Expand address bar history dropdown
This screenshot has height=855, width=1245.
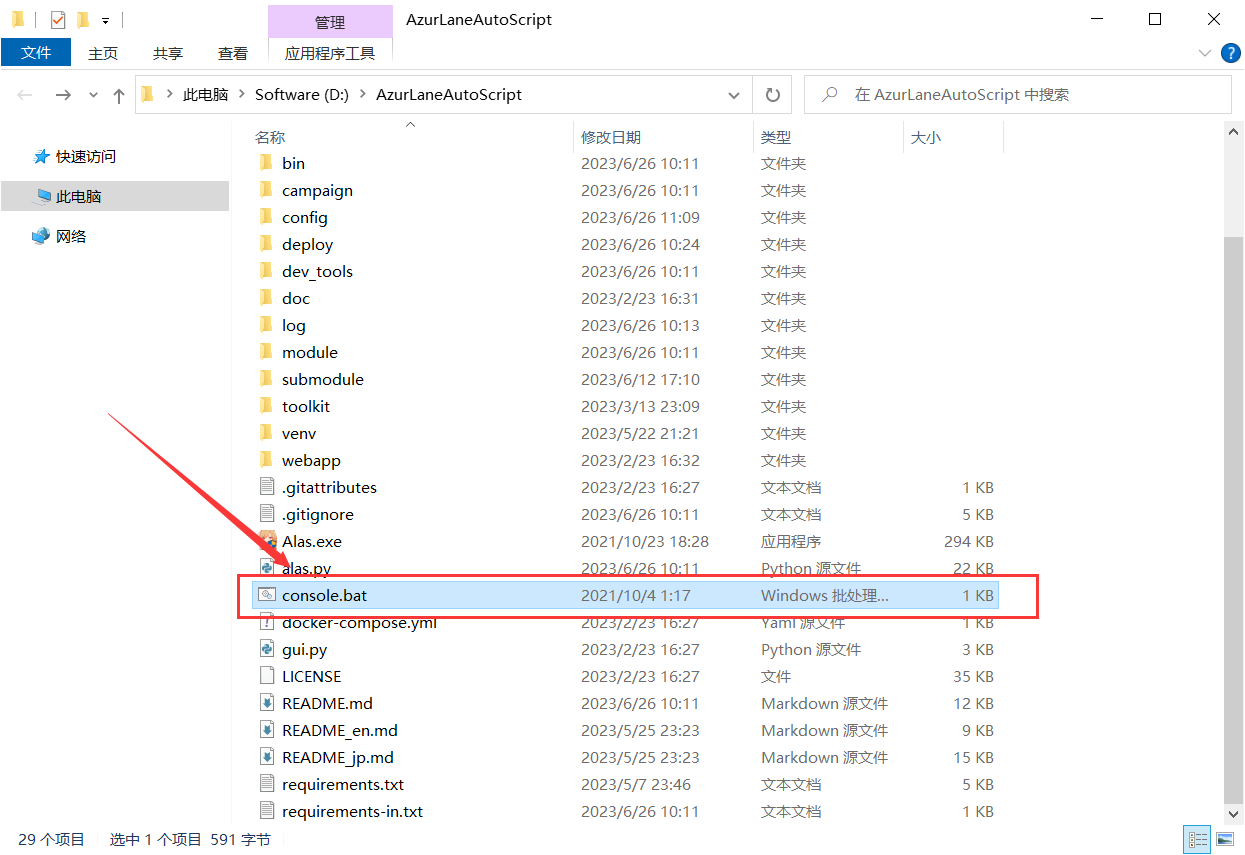click(x=734, y=95)
